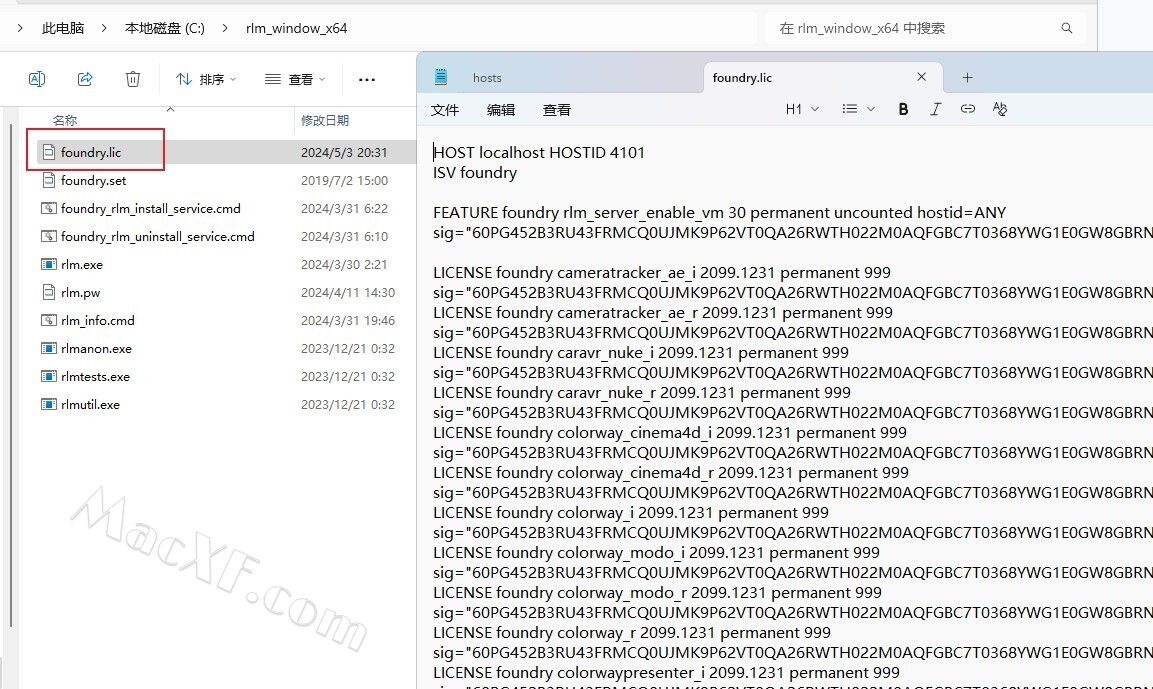
Task: Open the list style dropdown
Action: [858, 109]
